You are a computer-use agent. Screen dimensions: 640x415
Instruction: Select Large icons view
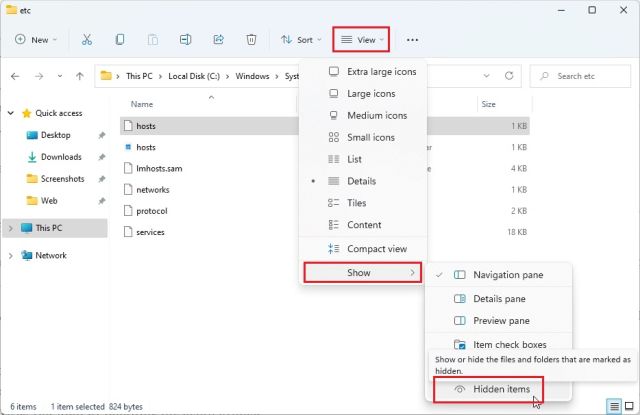363,93
